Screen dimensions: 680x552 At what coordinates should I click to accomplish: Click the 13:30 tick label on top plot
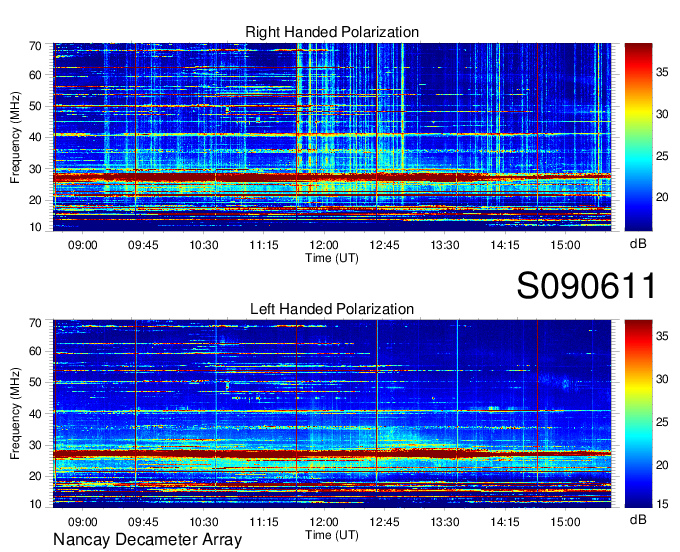tap(445, 245)
